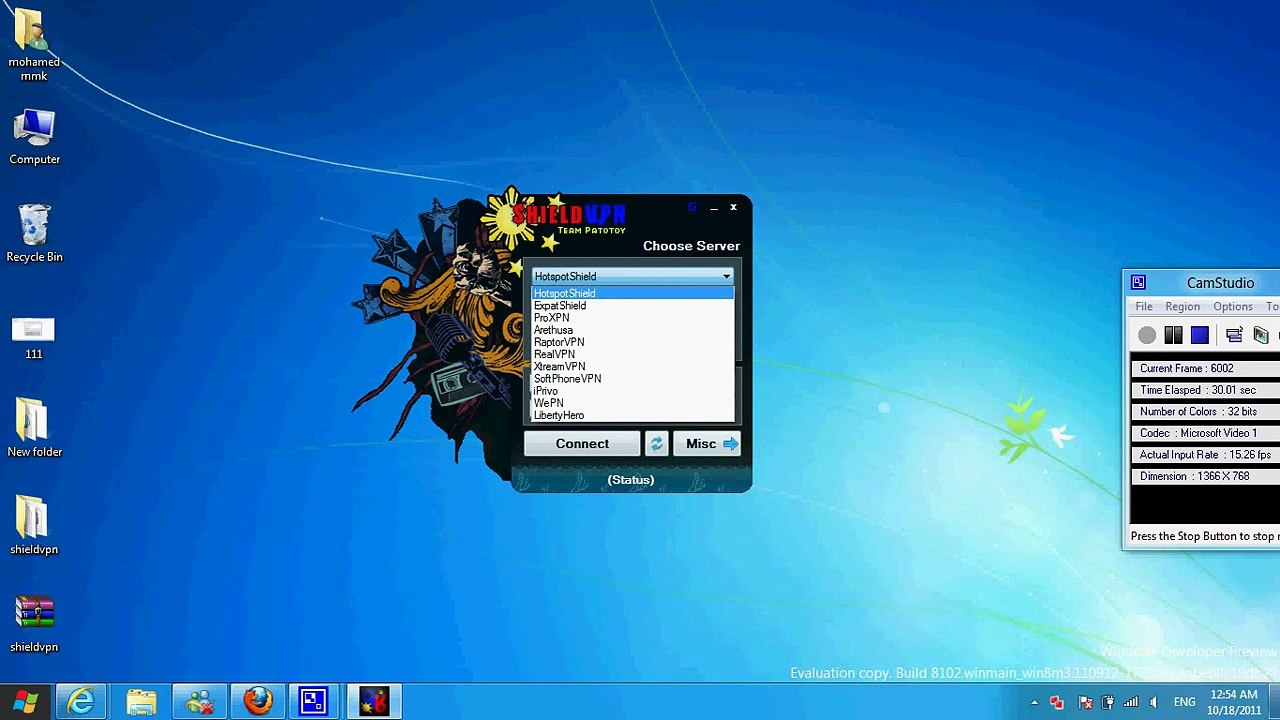Click the CamStudio record button
Viewport: 1280px width, 720px height.
coord(1147,335)
